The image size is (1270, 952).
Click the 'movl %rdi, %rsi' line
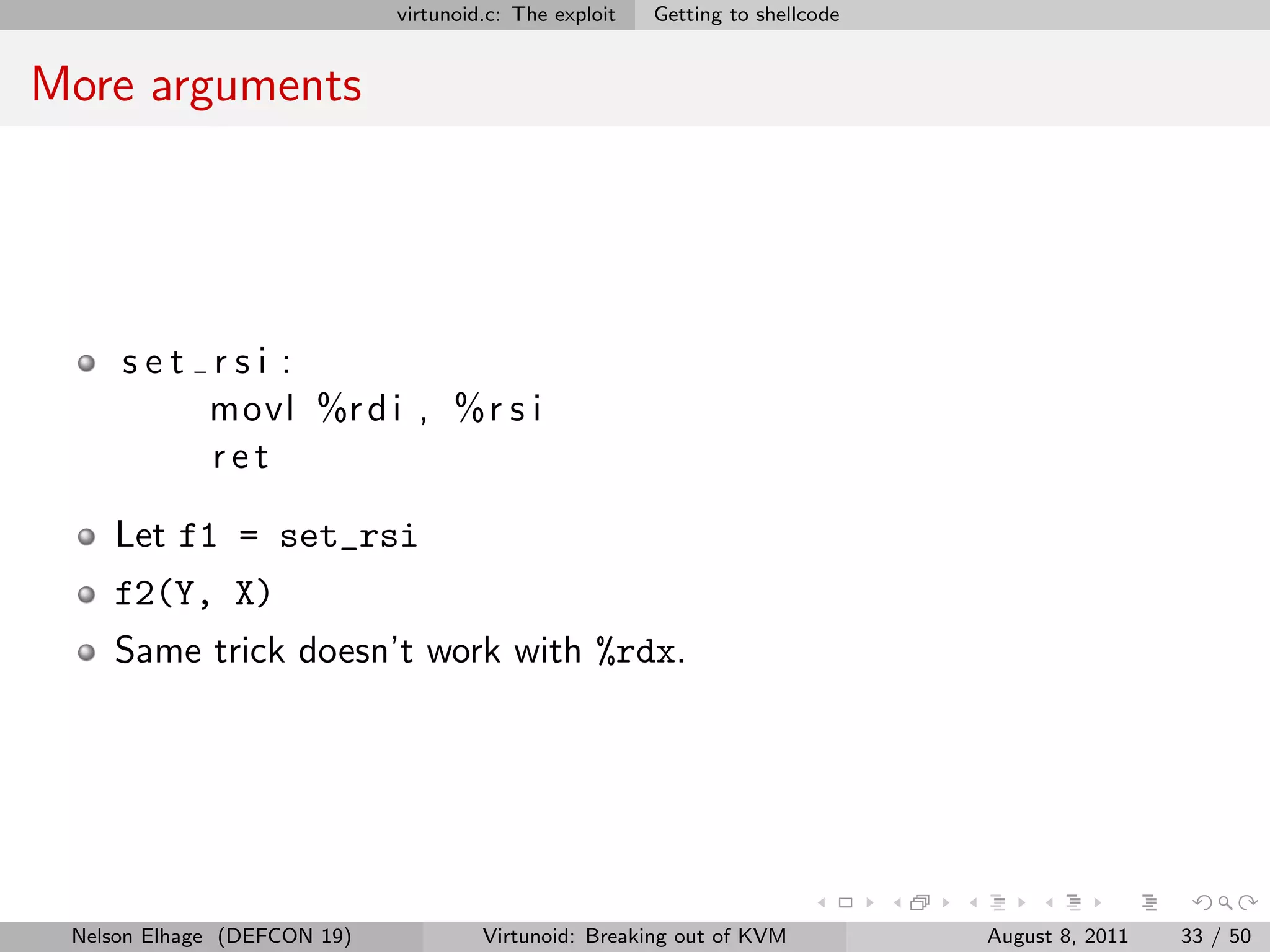[376, 409]
